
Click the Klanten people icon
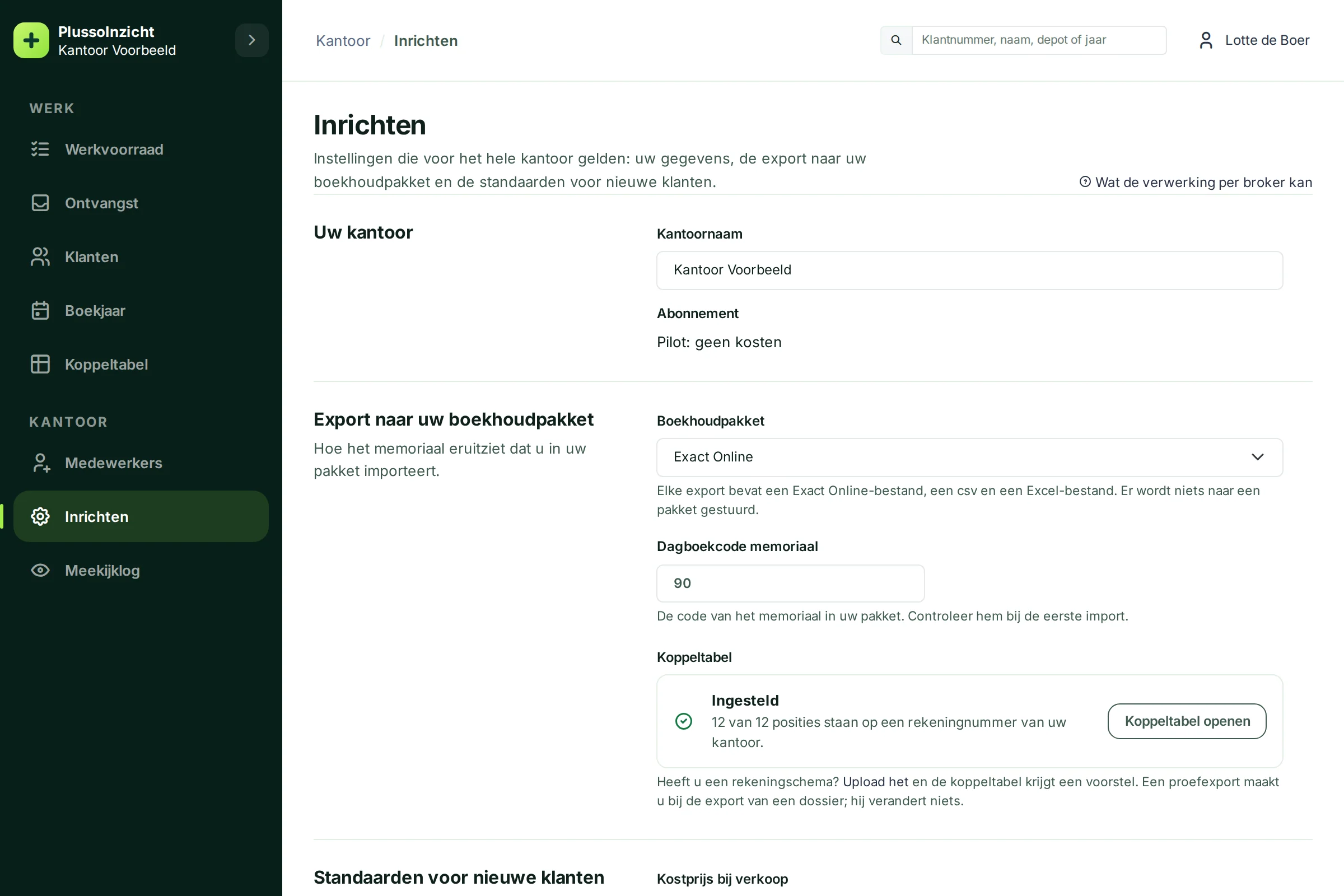tap(40, 256)
